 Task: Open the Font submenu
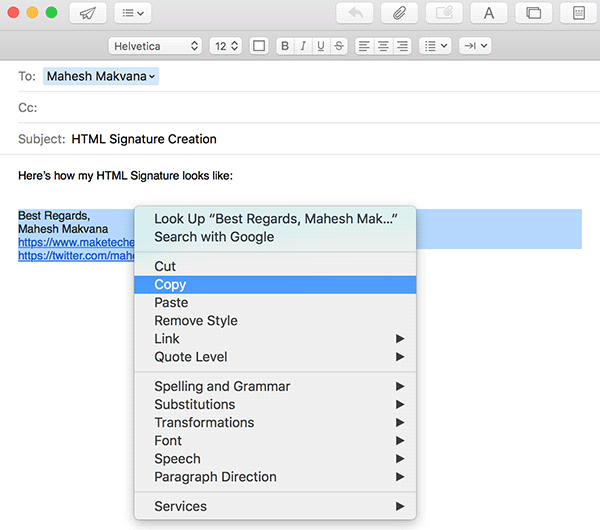(x=275, y=440)
